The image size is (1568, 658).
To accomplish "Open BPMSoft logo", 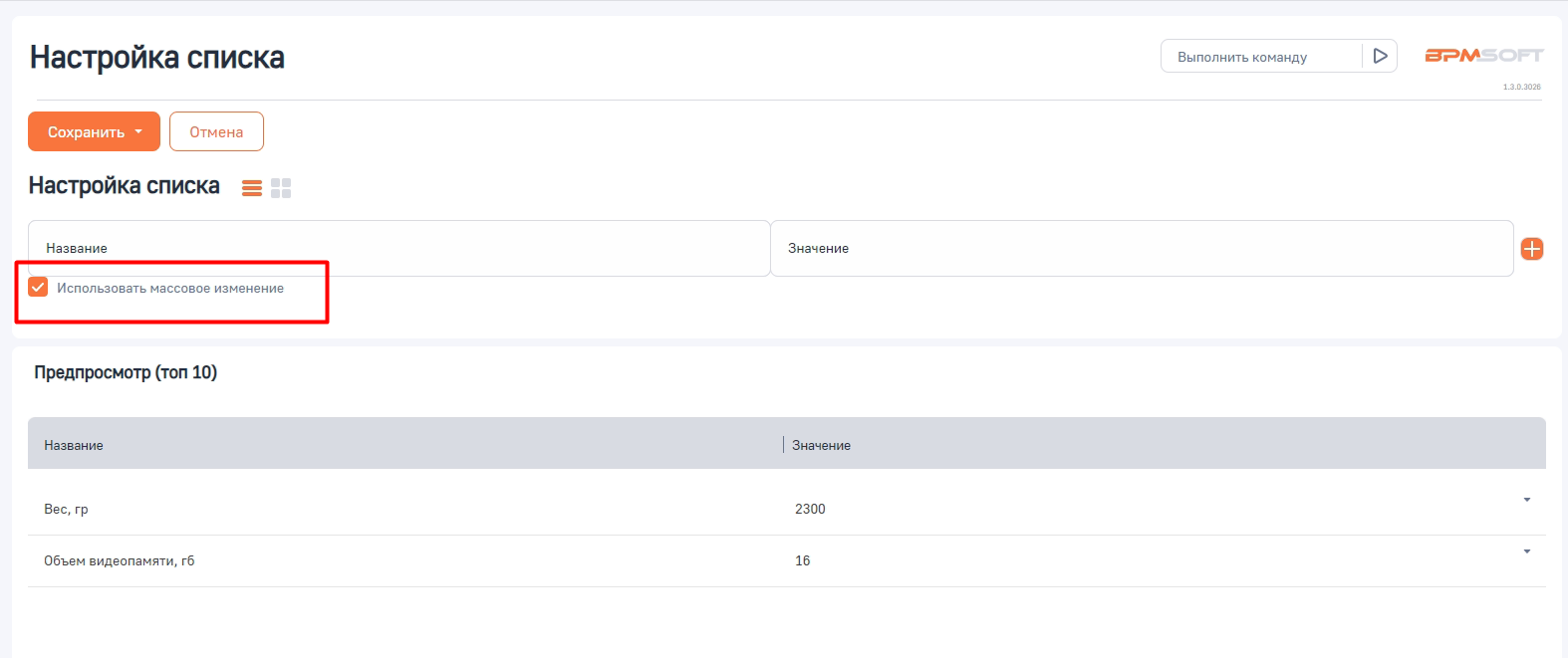I will (1483, 56).
